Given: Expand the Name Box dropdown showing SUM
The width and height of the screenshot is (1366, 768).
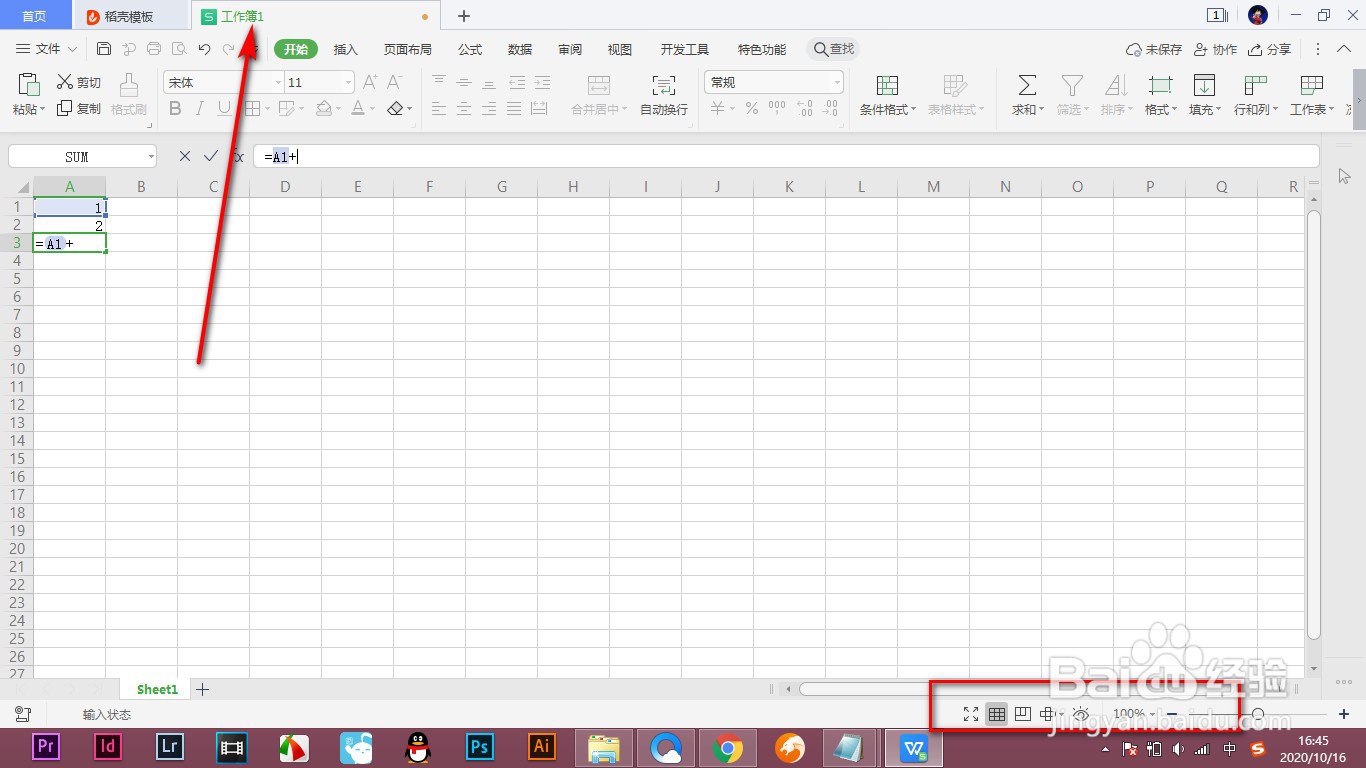Looking at the screenshot, I should tap(151, 156).
